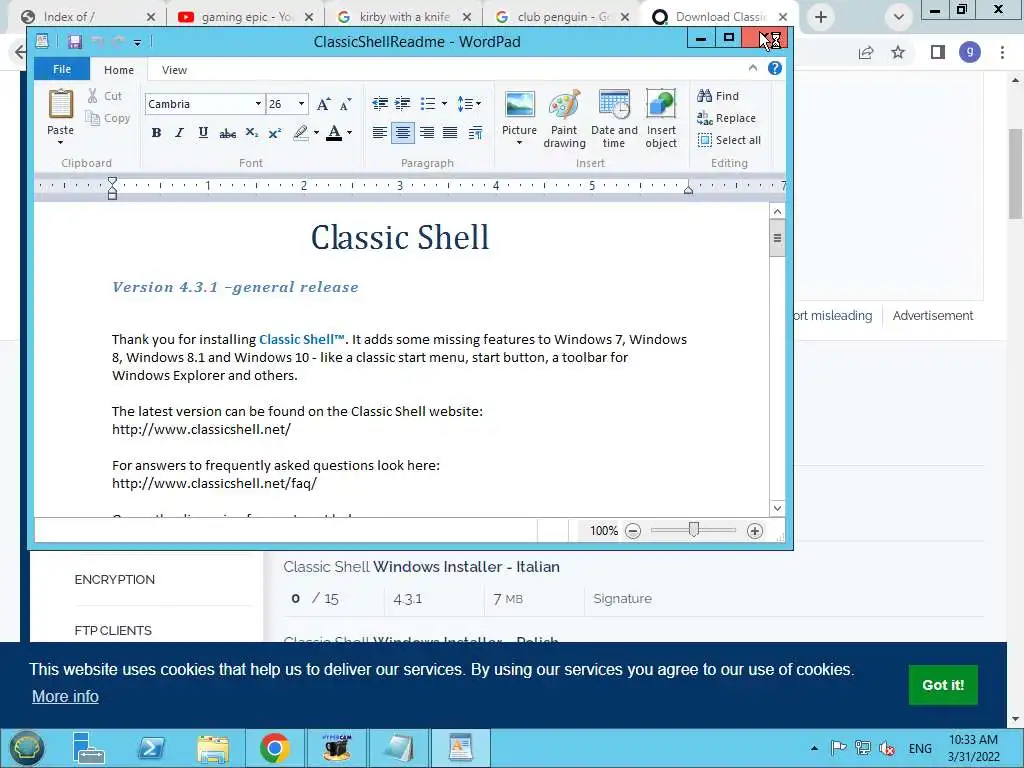Open WordPad Help question mark icon

775,69
